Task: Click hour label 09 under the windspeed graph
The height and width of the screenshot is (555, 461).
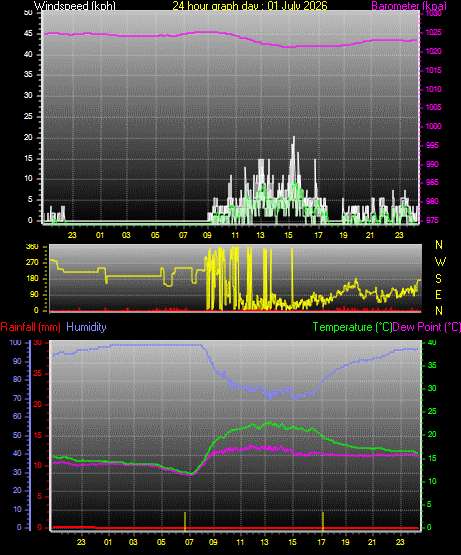Action: 207,235
